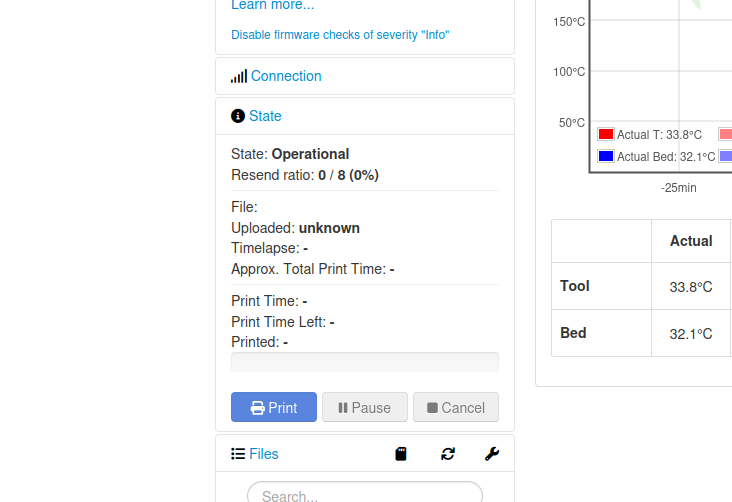This screenshot has height=502, width=732.
Task: Expand the Connection panel
Action: [x=286, y=76]
